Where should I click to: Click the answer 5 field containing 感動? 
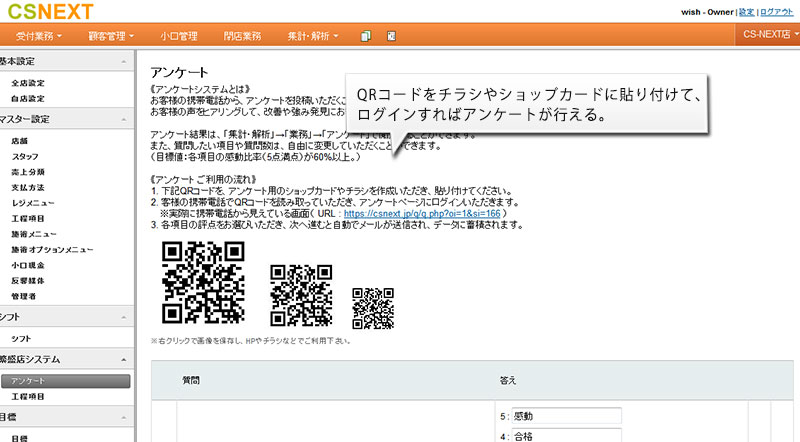(x=567, y=416)
